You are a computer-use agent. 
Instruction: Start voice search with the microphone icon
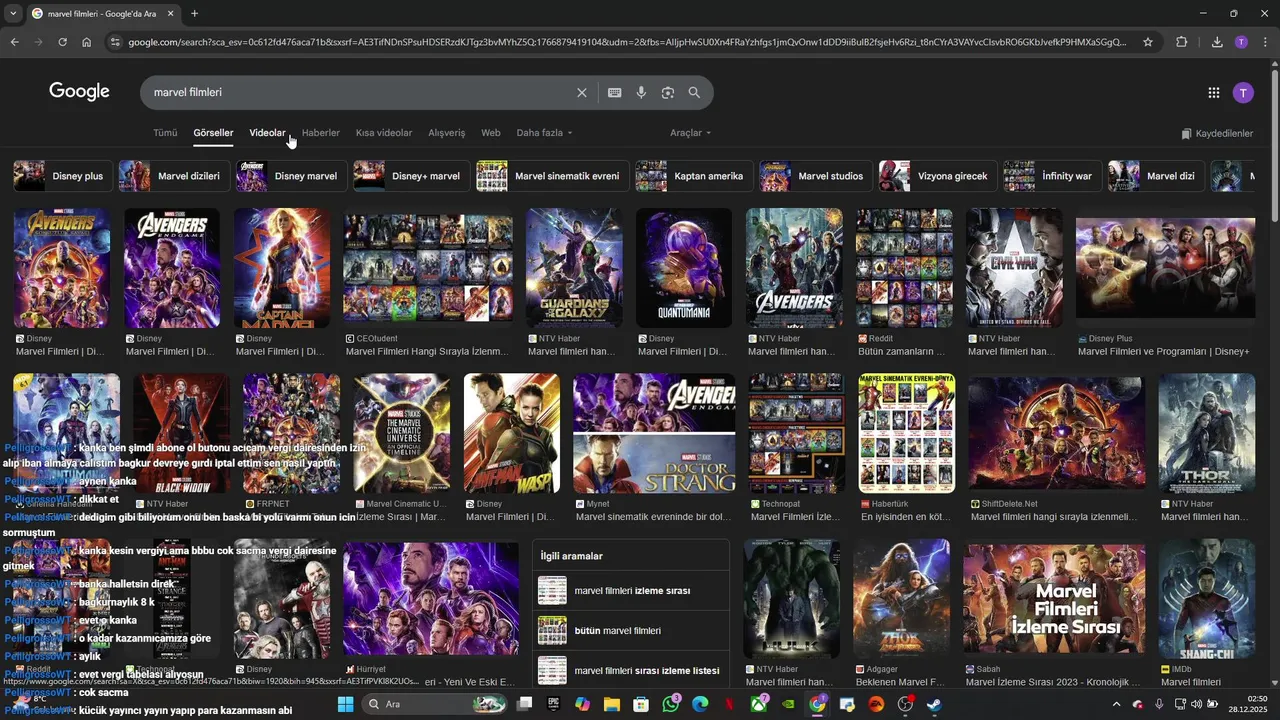point(641,93)
